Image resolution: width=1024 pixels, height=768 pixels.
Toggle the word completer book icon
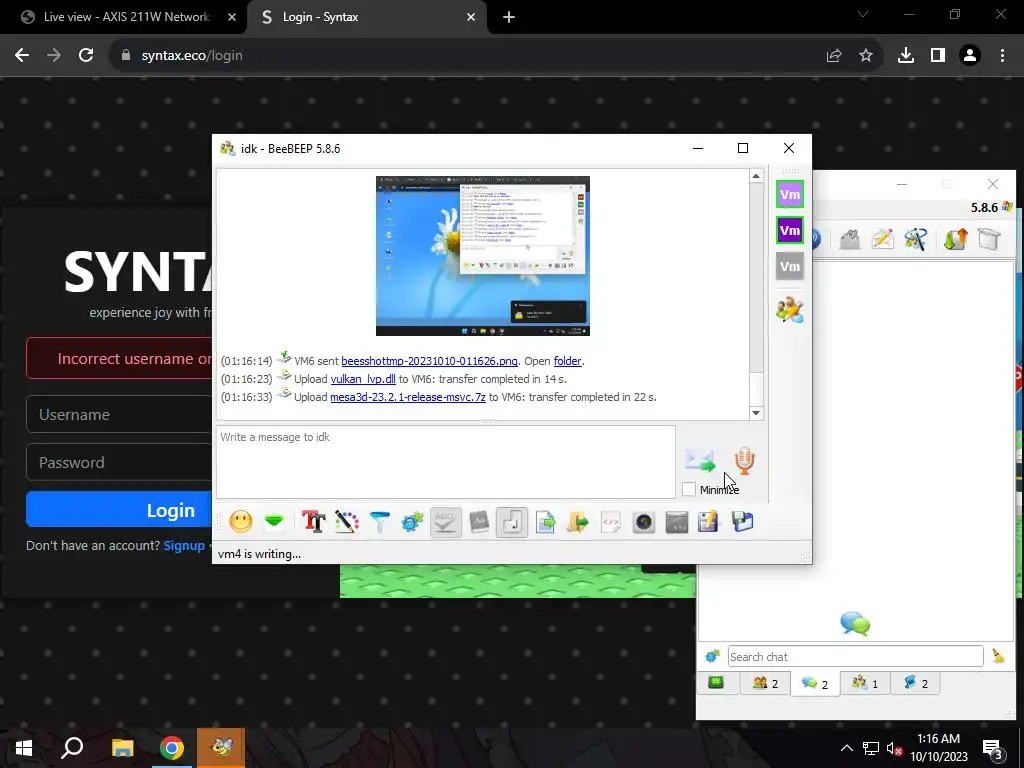pos(479,522)
